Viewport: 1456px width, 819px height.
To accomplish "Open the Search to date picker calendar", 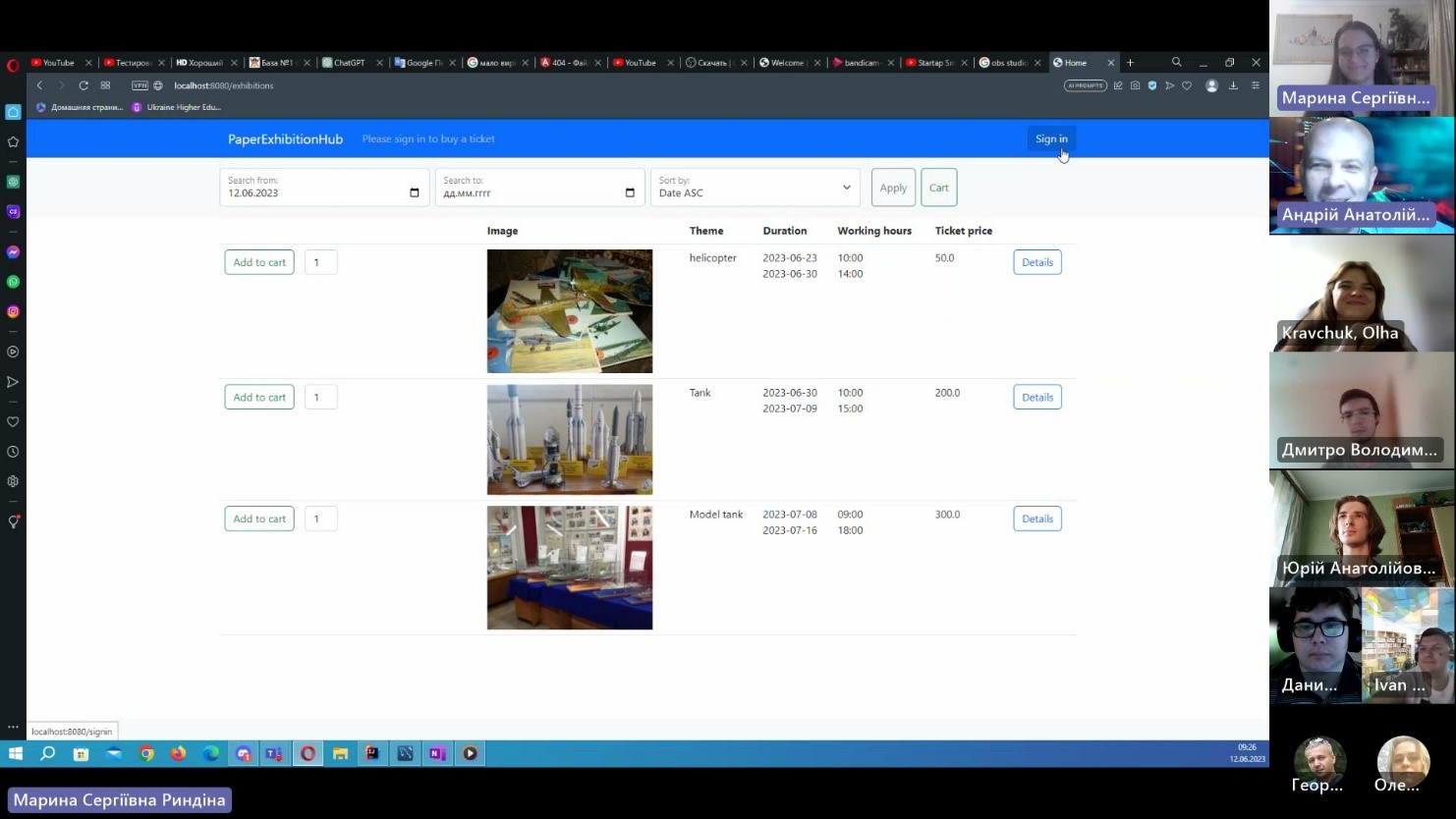I will [630, 193].
